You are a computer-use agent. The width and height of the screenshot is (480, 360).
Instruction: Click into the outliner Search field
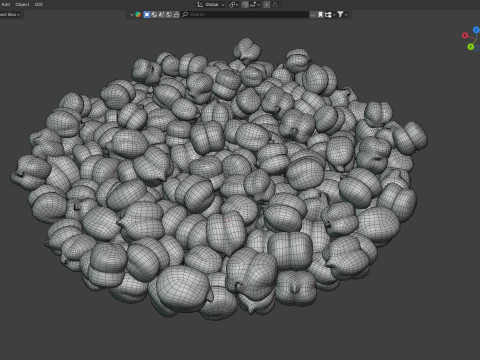pos(245,15)
